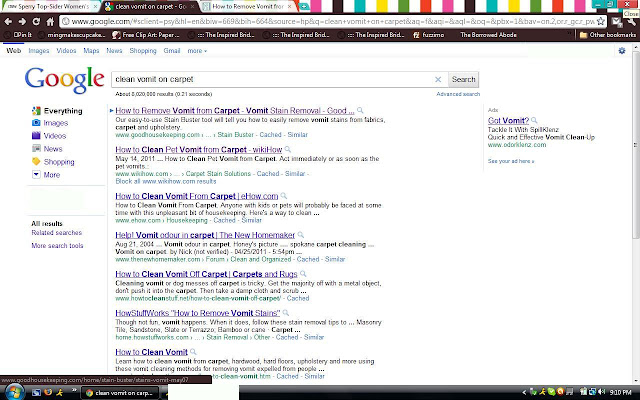Viewport: 640px width, 400px height.
Task: Open the mingmakescupcake bookmark
Action: (x=73, y=35)
